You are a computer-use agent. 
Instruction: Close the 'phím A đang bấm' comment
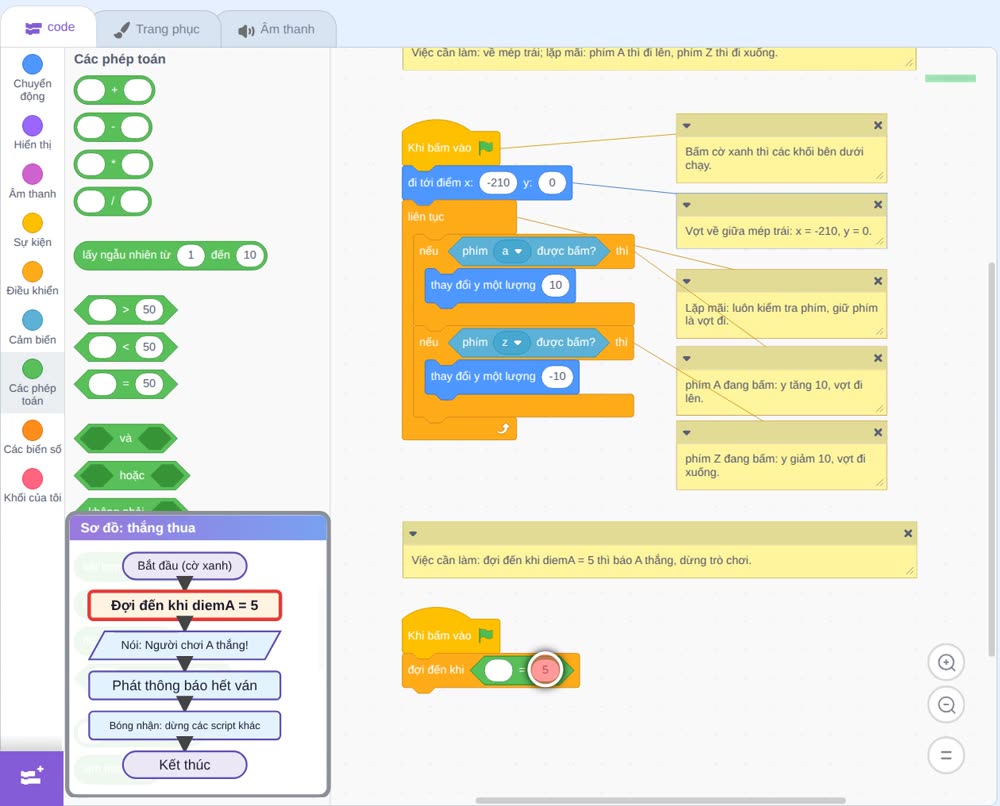pos(878,358)
